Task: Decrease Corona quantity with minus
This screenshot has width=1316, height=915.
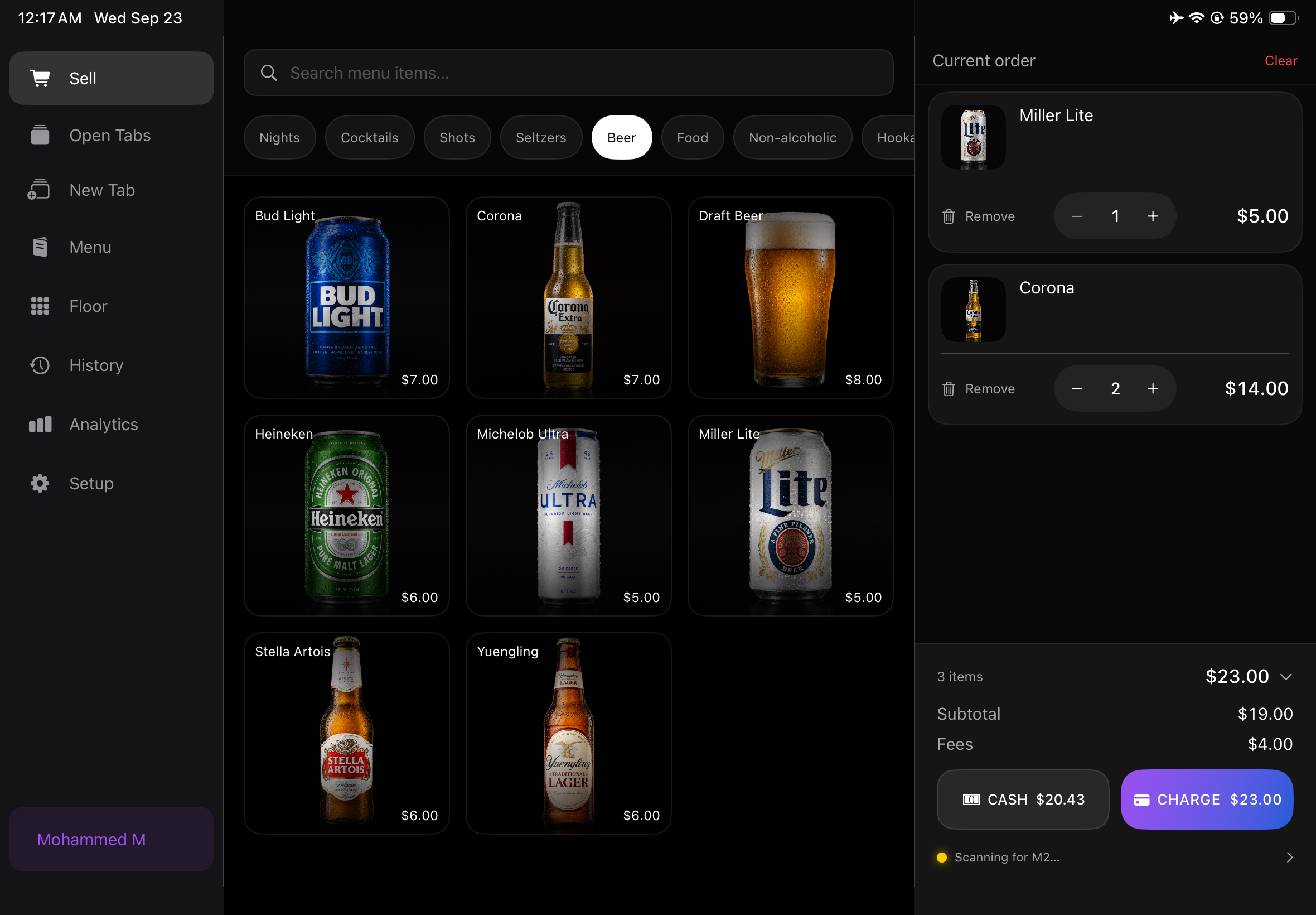Action: coord(1077,389)
